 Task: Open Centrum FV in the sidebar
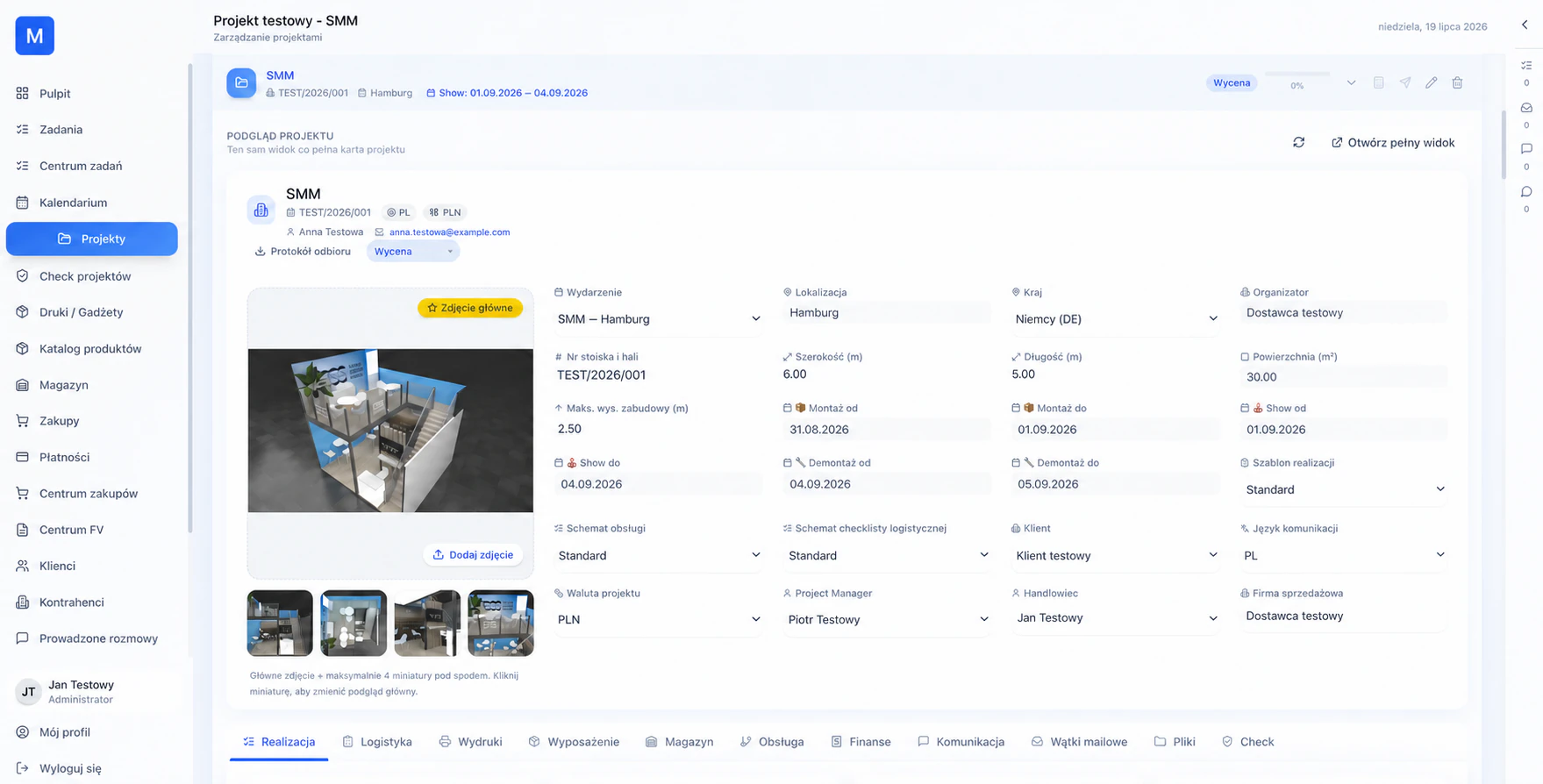(94, 530)
